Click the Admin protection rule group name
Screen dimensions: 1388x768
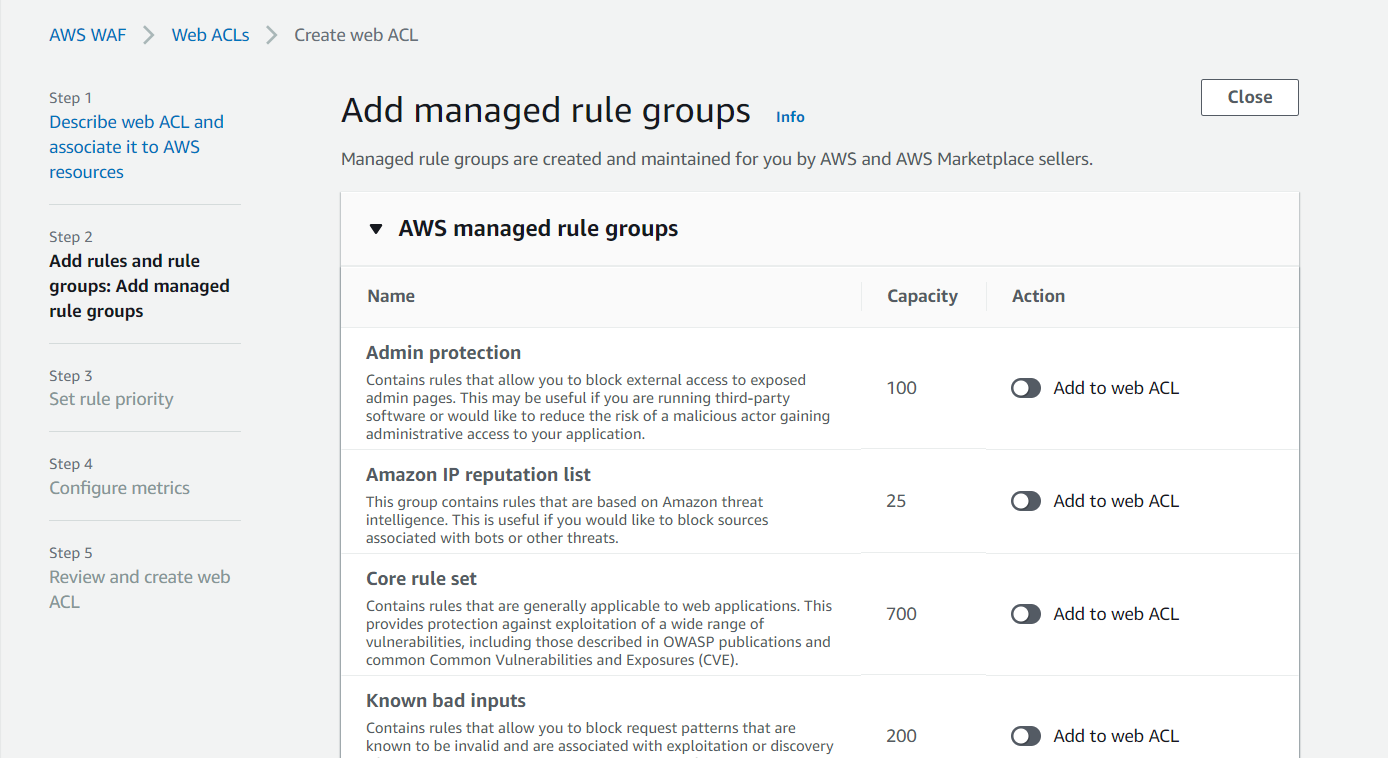coord(444,353)
